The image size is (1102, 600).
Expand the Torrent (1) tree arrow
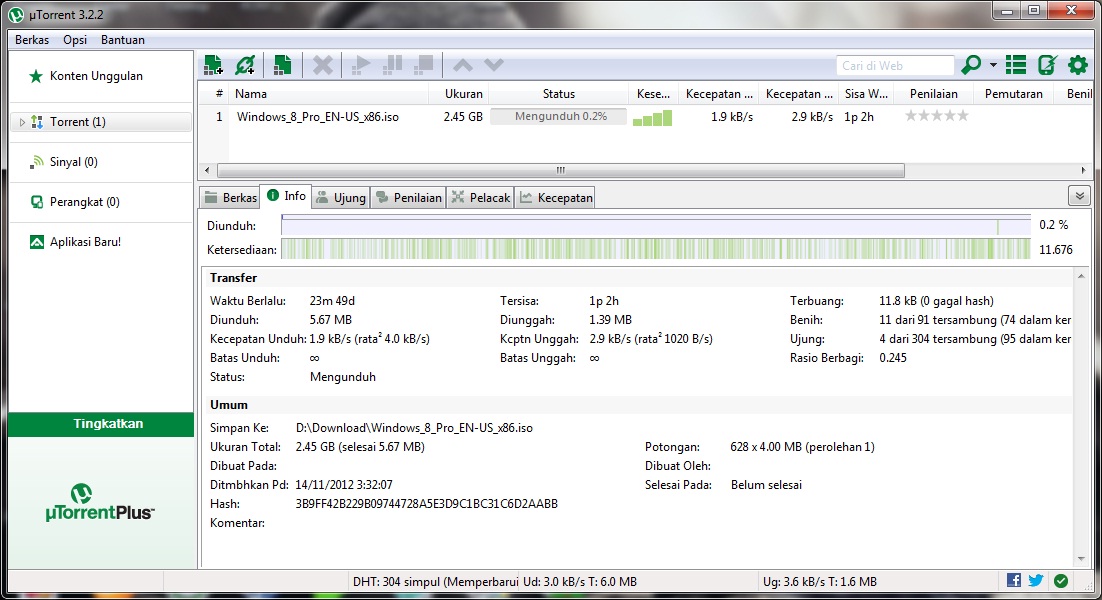[22, 122]
